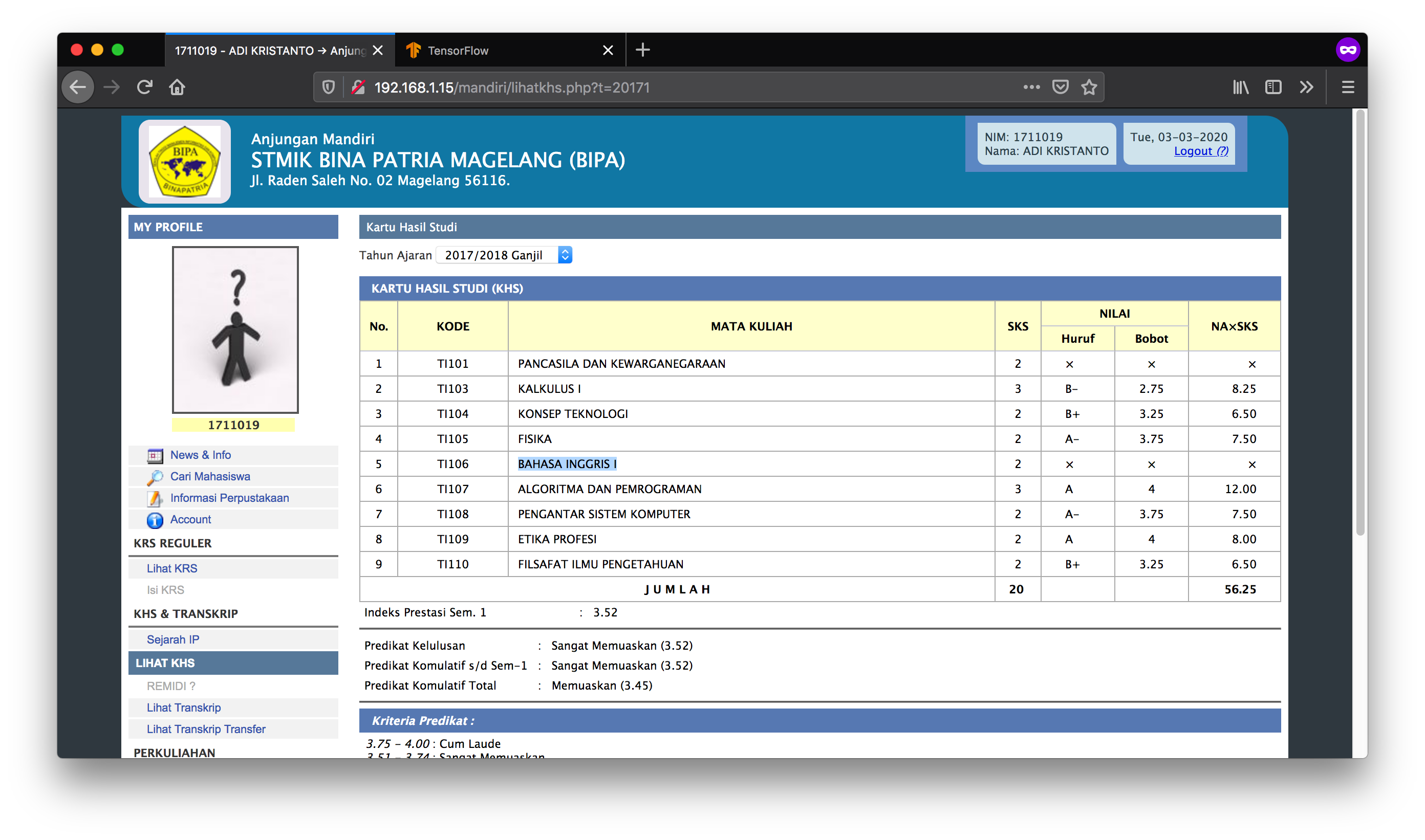
Task: Open page actions three-dot menu
Action: coord(1031,87)
